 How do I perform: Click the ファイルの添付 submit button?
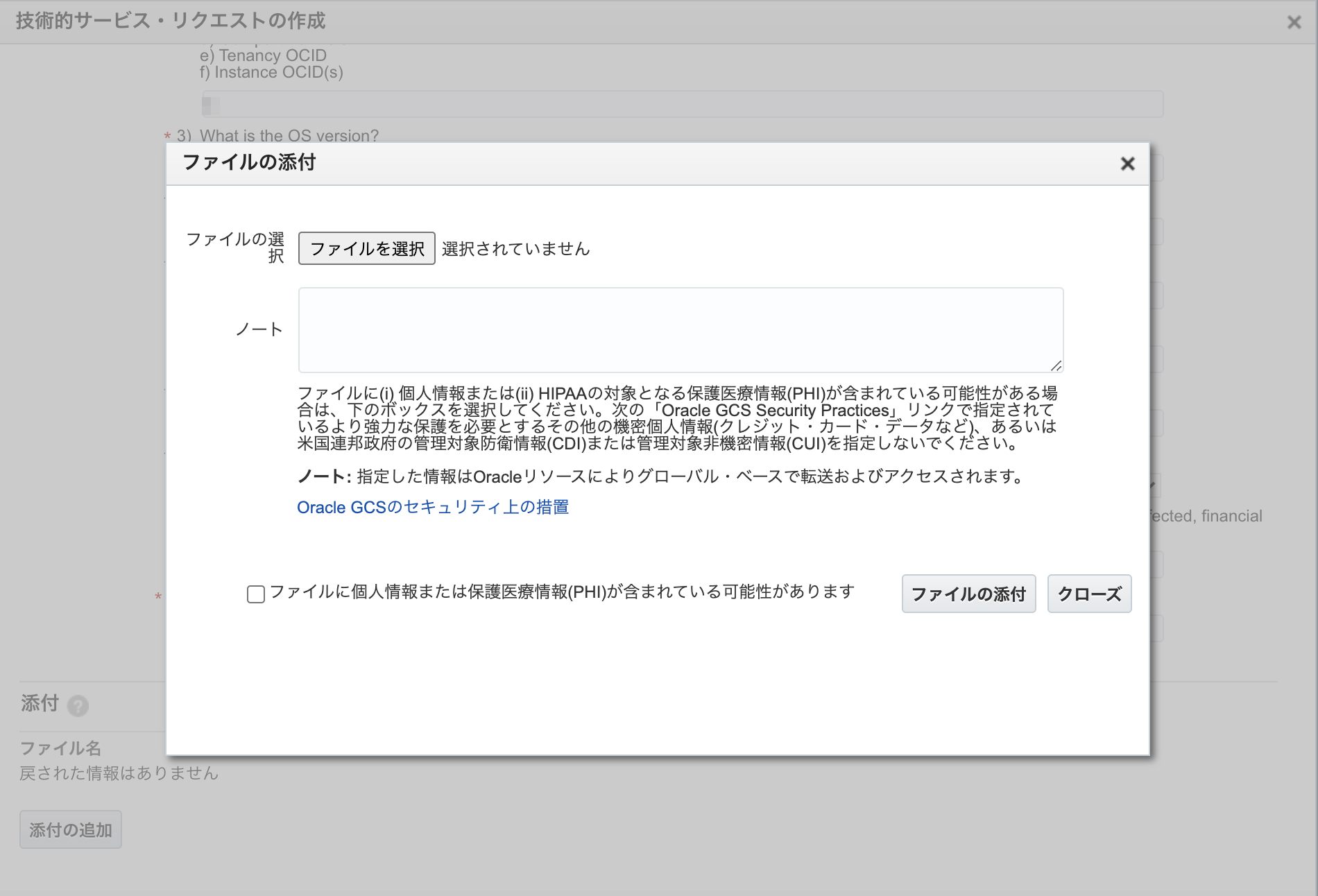point(968,594)
